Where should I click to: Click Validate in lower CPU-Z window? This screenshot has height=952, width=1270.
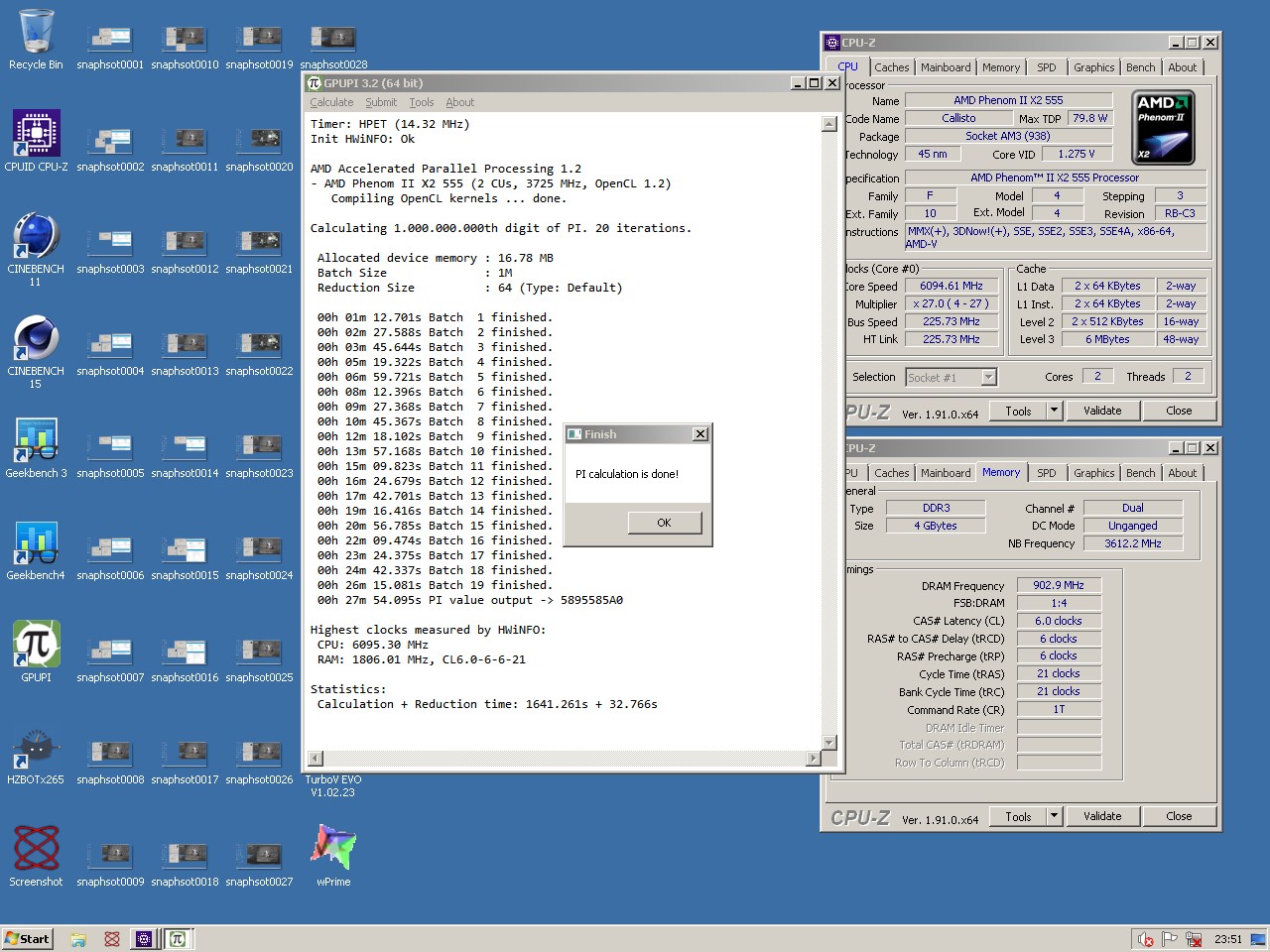click(x=1101, y=816)
